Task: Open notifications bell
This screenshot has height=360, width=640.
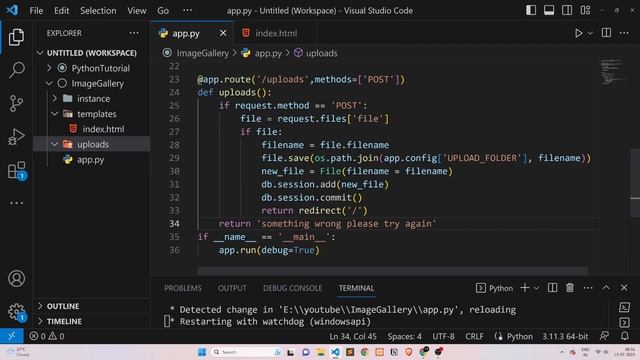Action: click(x=624, y=336)
